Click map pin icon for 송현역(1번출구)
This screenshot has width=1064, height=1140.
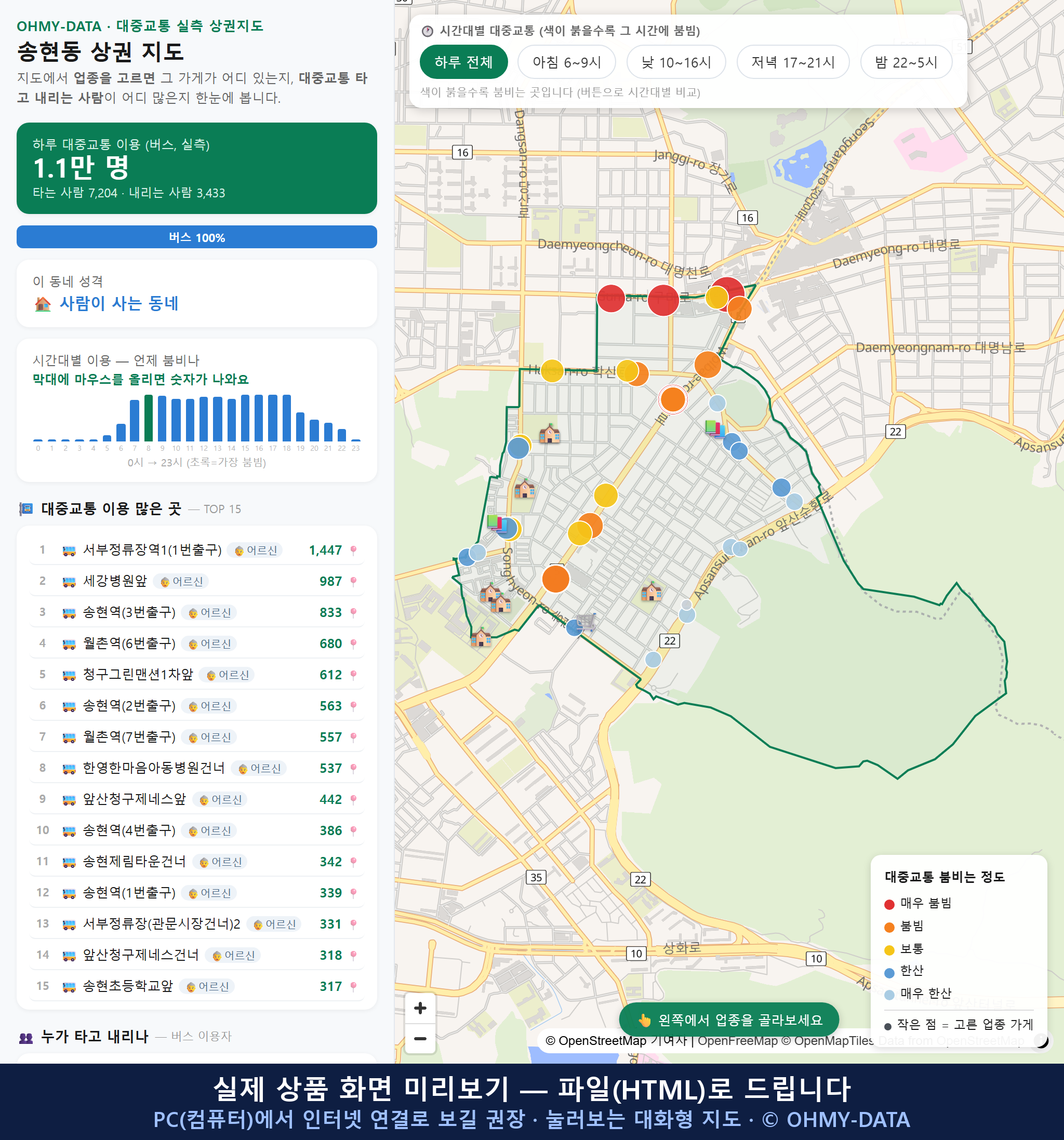tap(353, 893)
